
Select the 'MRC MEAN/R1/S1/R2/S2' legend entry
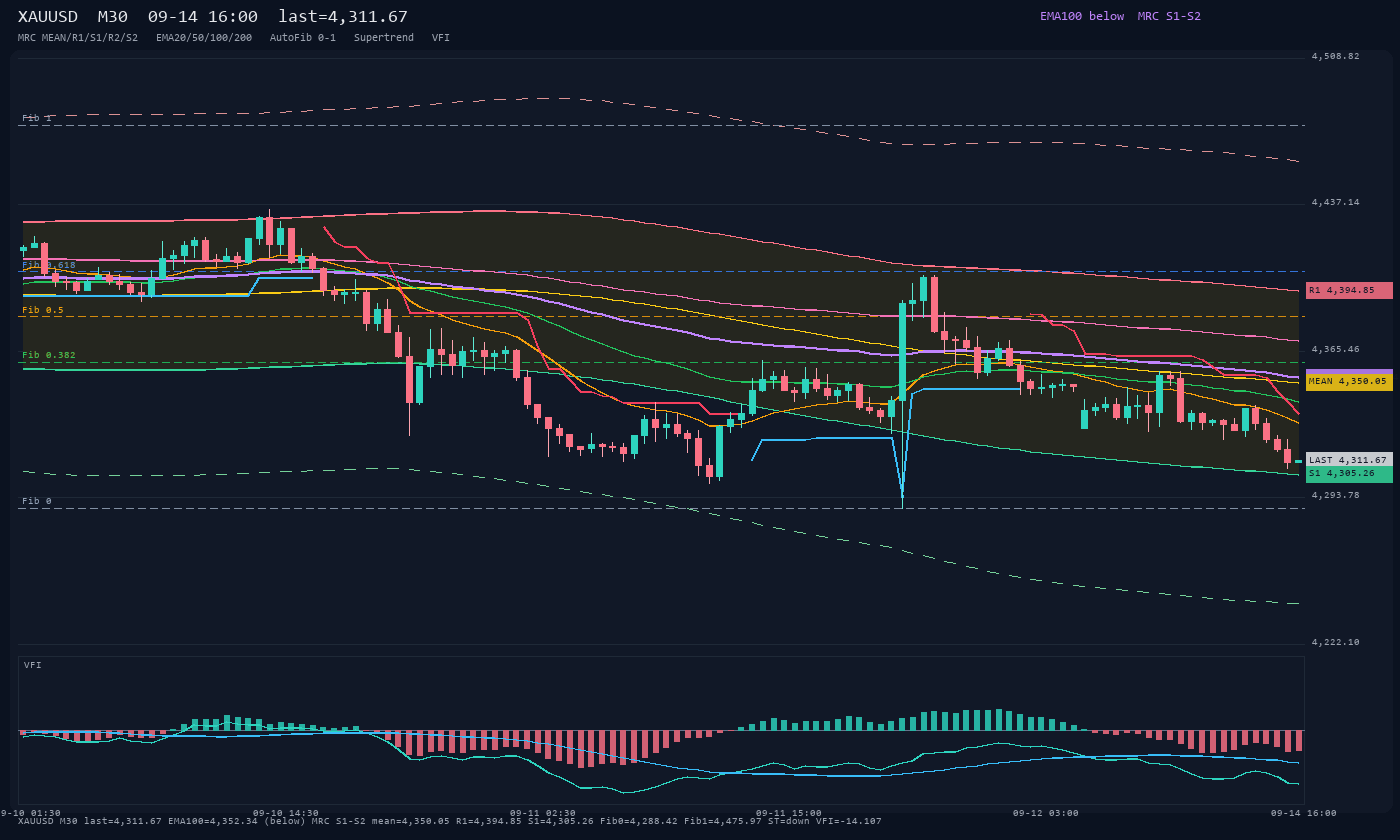click(x=78, y=38)
